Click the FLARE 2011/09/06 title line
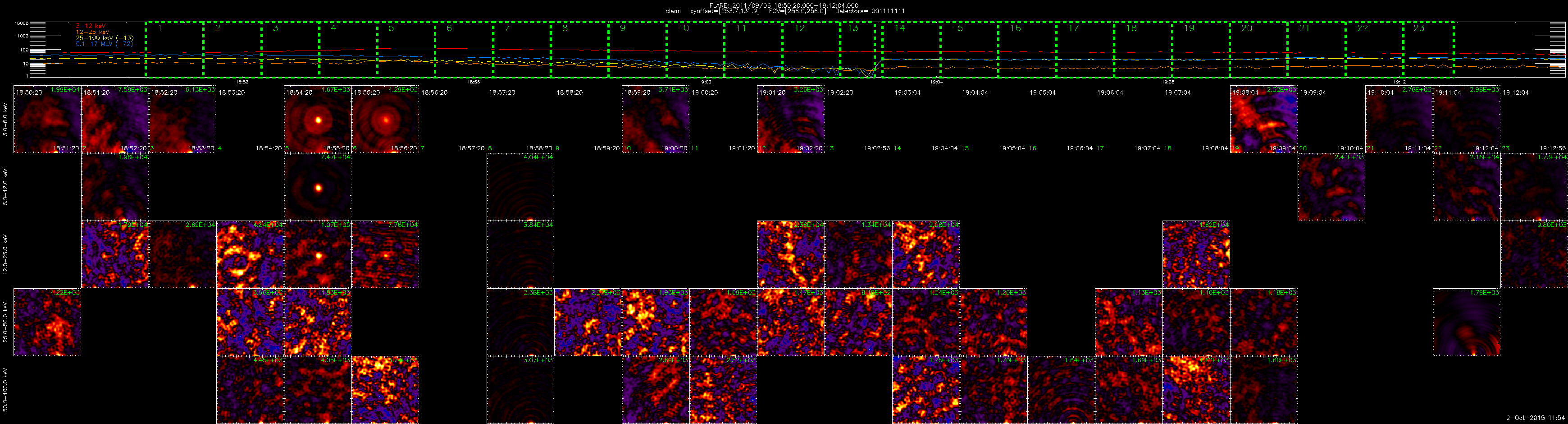Image resolution: width=1568 pixels, height=424 pixels. (784, 5)
